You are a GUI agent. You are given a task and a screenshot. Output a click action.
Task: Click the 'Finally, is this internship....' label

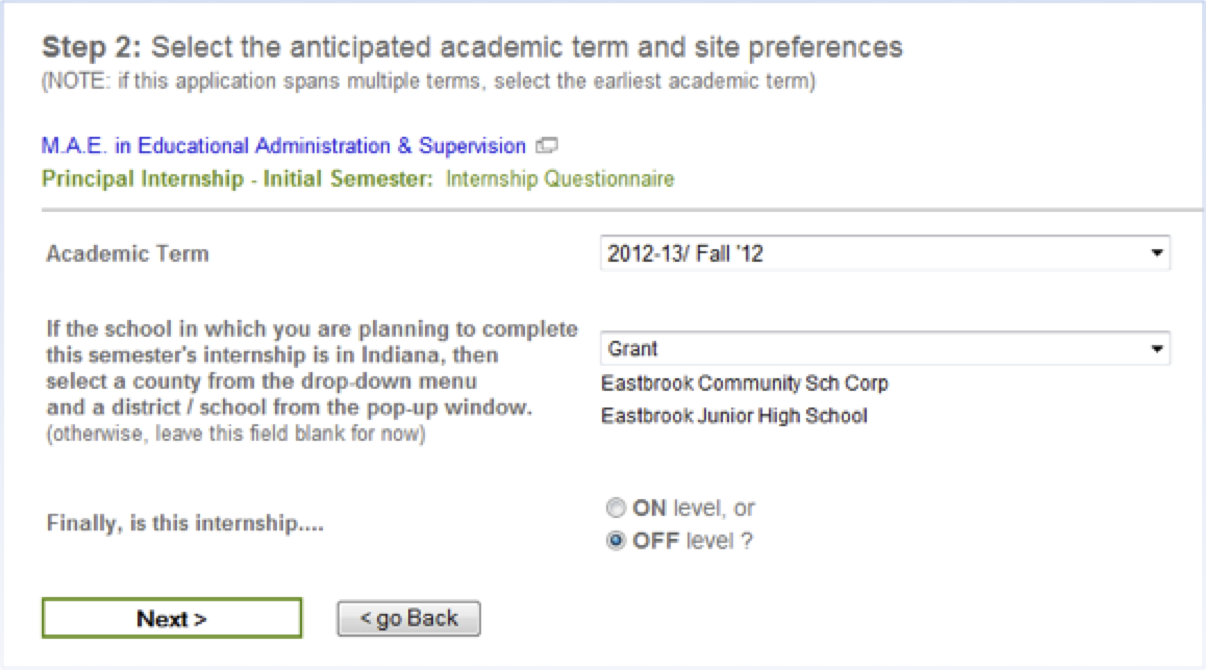click(185, 524)
